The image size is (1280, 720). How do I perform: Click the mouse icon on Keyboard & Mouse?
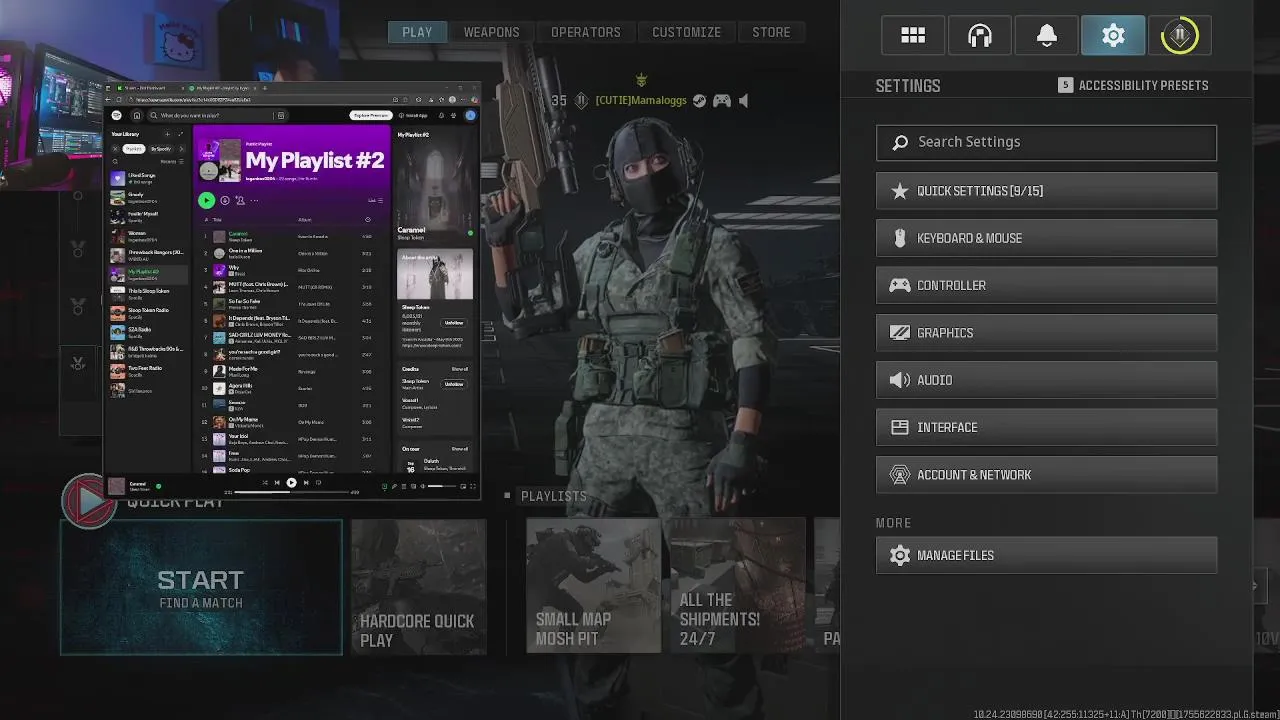point(900,238)
